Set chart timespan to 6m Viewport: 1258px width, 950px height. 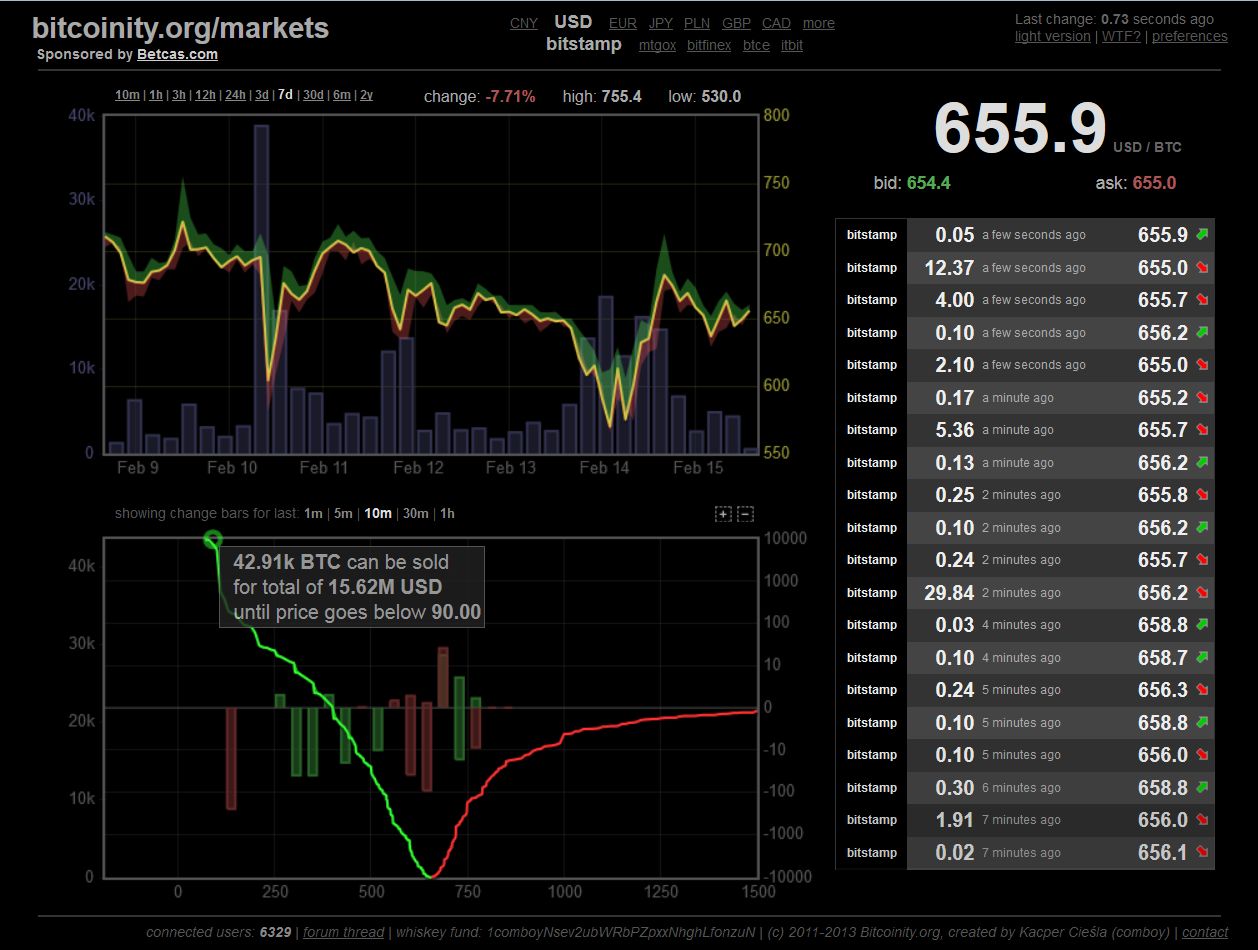[x=342, y=95]
